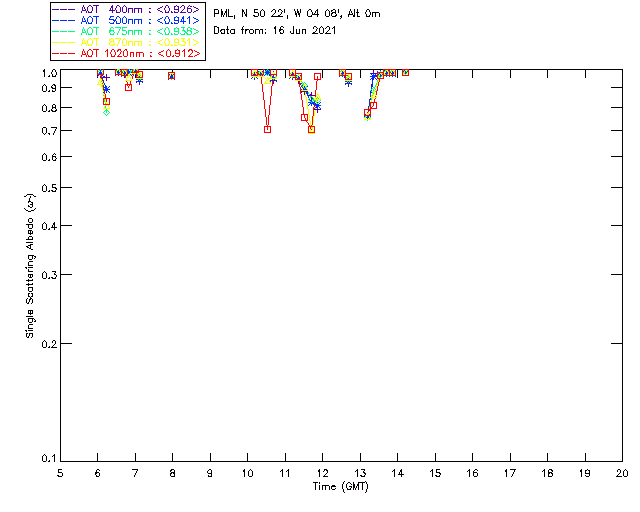Click the green diamond marker just after time 6
Screen dimensions: 640x512
(106, 111)
